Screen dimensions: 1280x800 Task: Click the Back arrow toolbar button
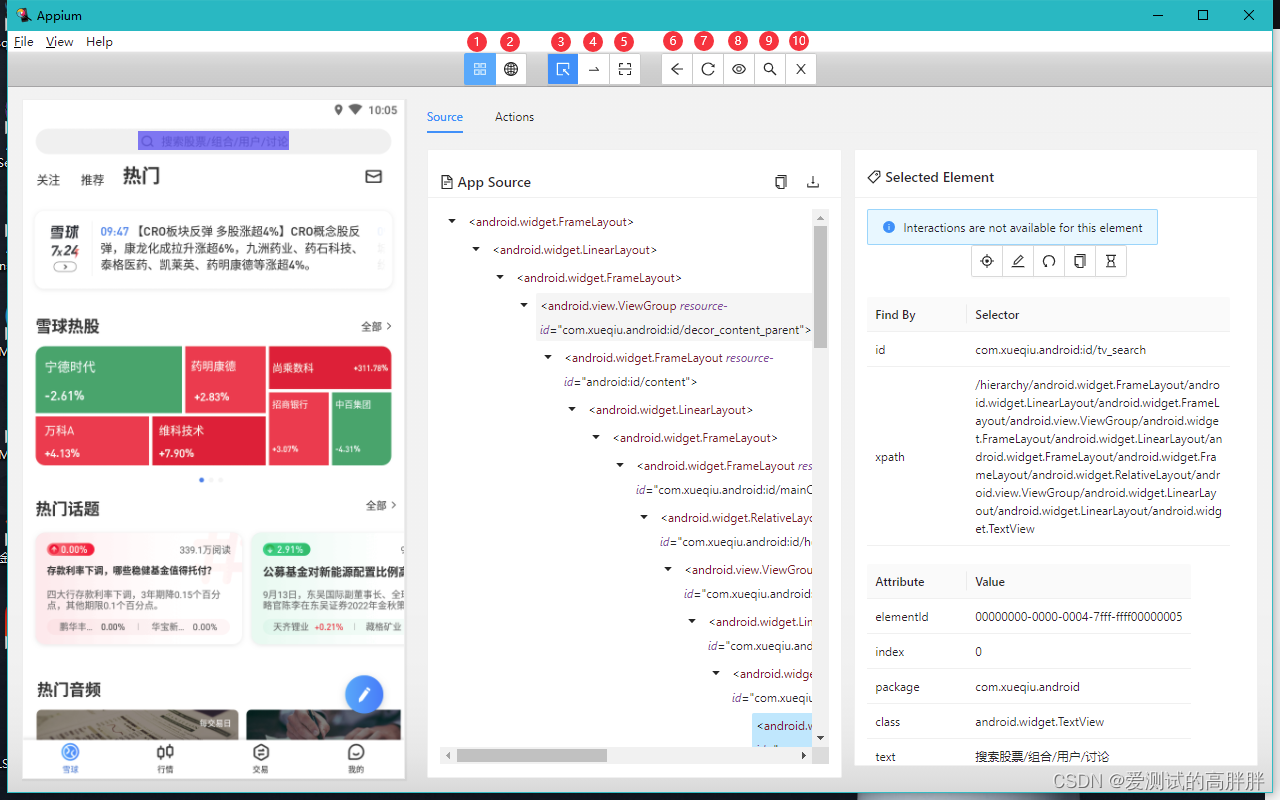coord(677,69)
